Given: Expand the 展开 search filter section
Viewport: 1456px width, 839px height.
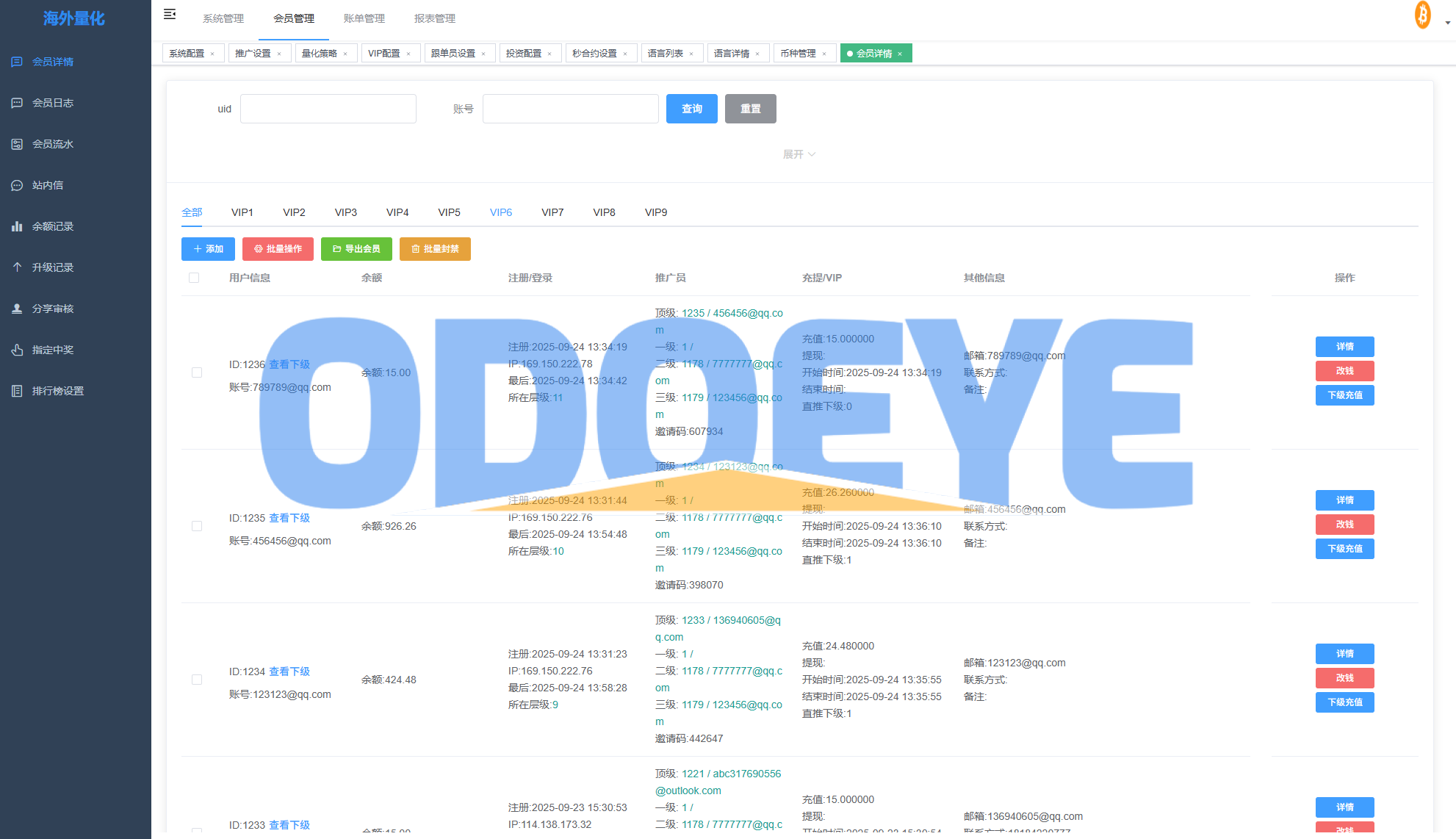Looking at the screenshot, I should click(799, 154).
